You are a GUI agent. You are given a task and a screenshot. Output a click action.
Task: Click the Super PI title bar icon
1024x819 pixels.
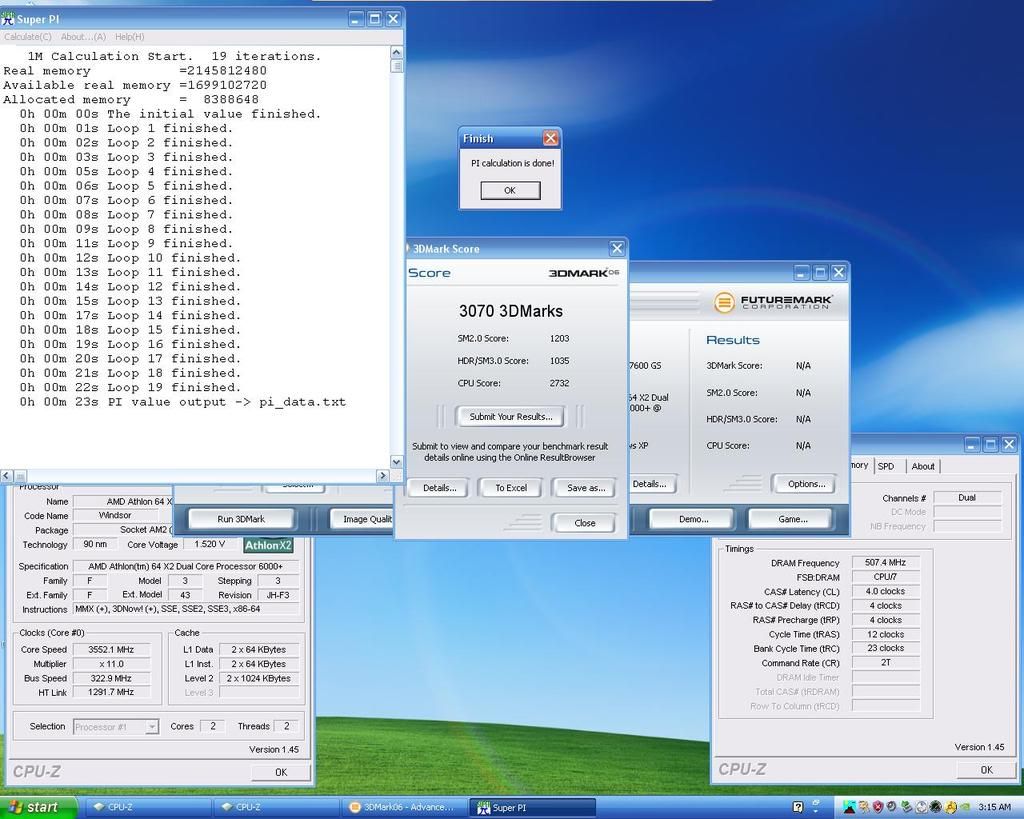point(8,19)
